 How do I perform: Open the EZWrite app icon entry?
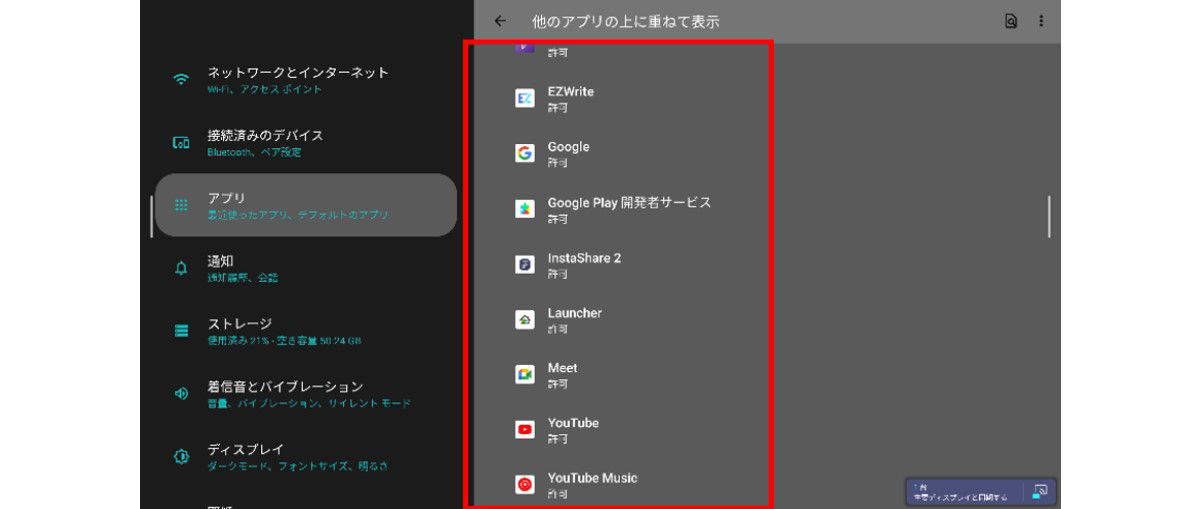pyautogui.click(x=525, y=98)
